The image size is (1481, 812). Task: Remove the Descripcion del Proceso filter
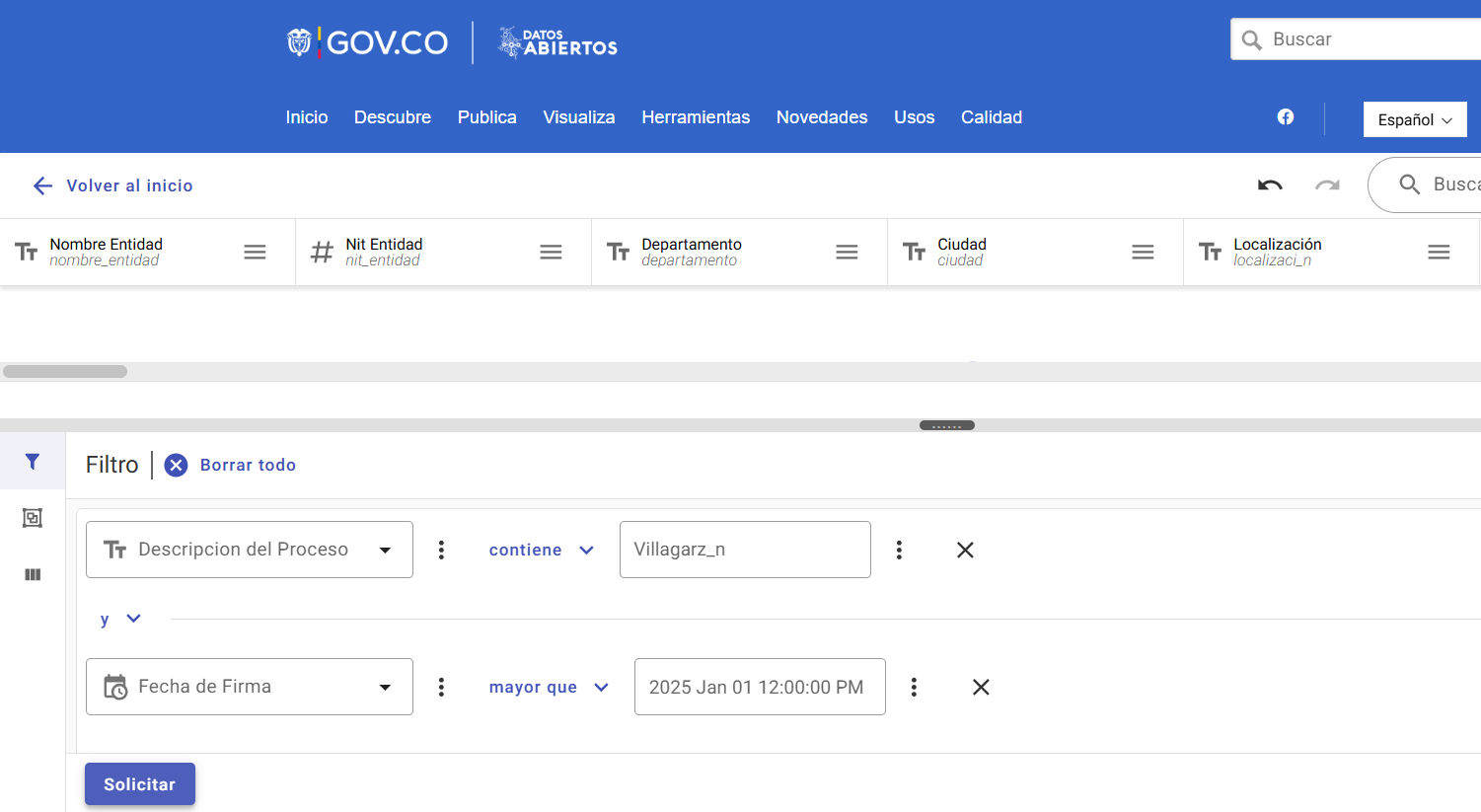(965, 550)
